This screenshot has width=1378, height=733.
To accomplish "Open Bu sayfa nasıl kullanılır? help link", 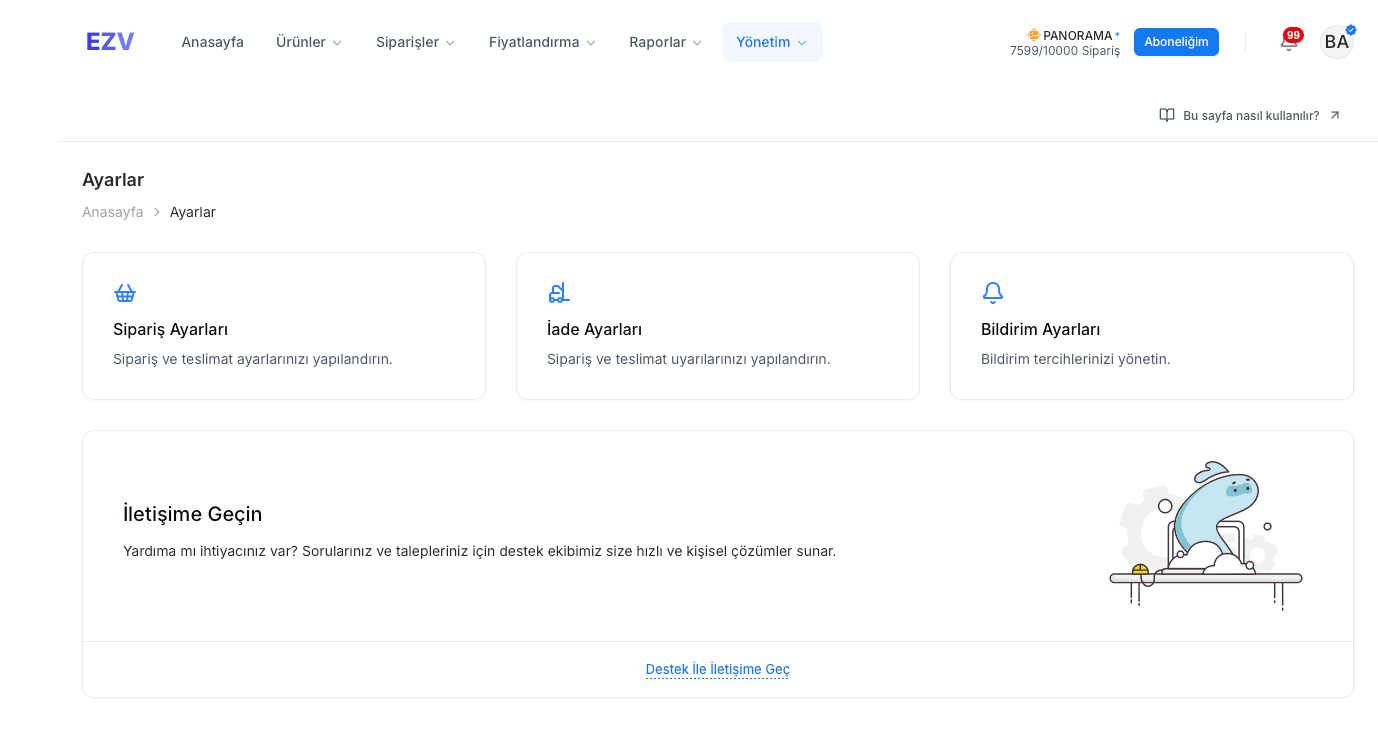I will pyautogui.click(x=1250, y=115).
